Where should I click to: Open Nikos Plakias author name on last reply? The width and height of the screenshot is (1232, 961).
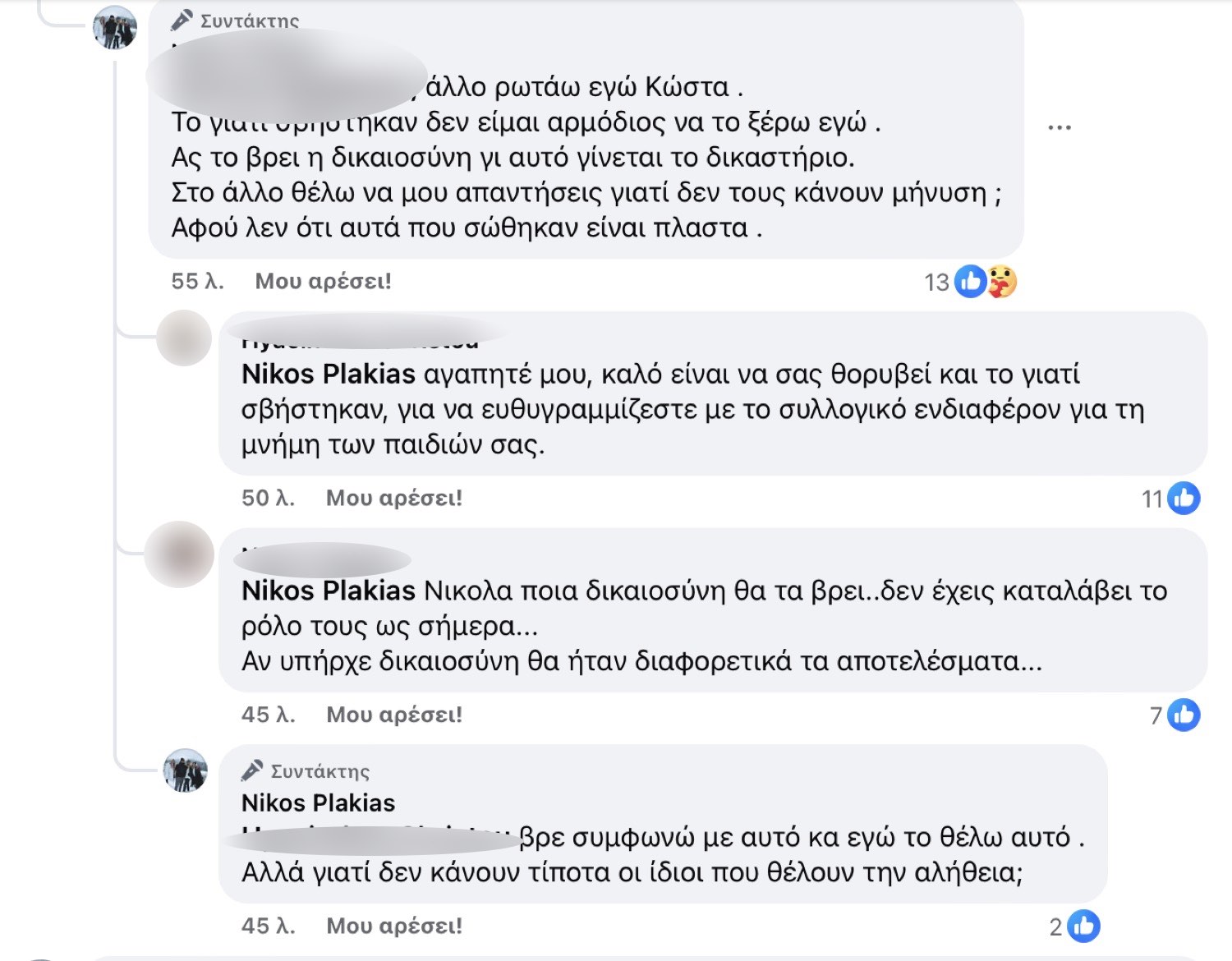pyautogui.click(x=319, y=803)
